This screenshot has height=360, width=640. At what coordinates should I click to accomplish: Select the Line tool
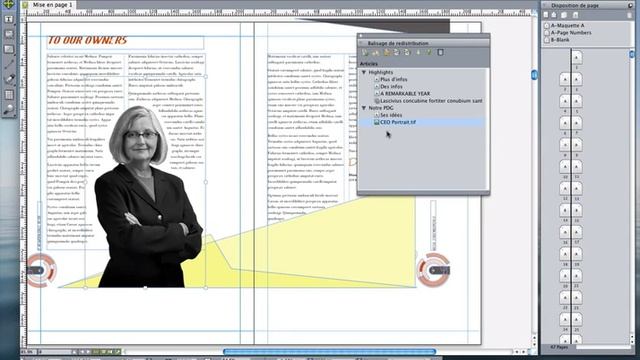pyautogui.click(x=9, y=64)
